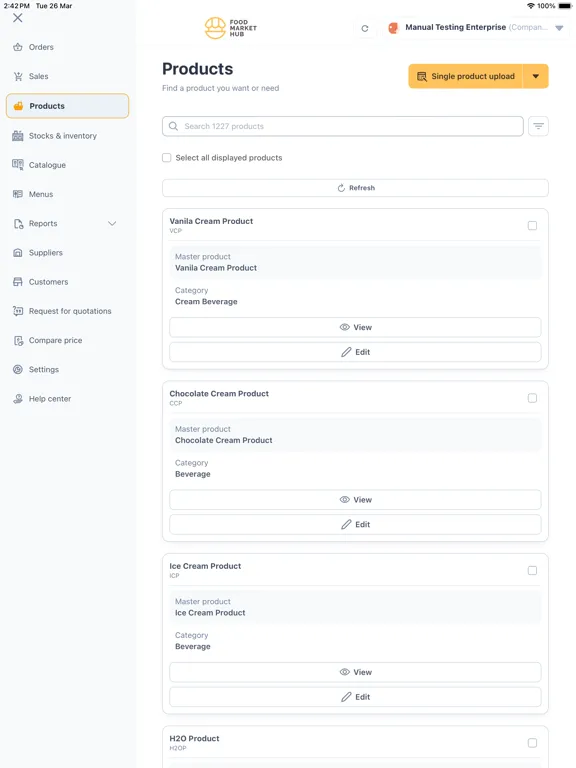Tick Select all displayed products checkbox
The image size is (576, 768).
pos(167,158)
